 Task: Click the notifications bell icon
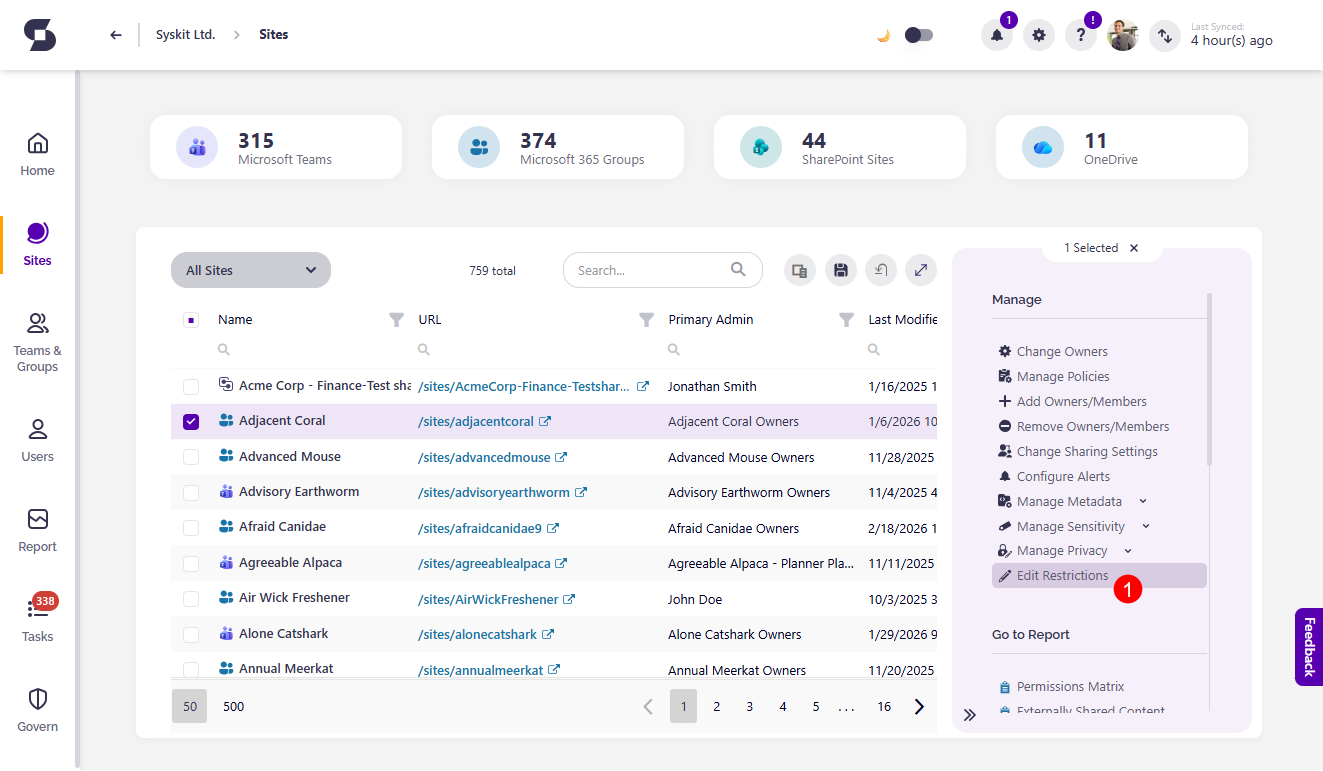pyautogui.click(x=996, y=36)
